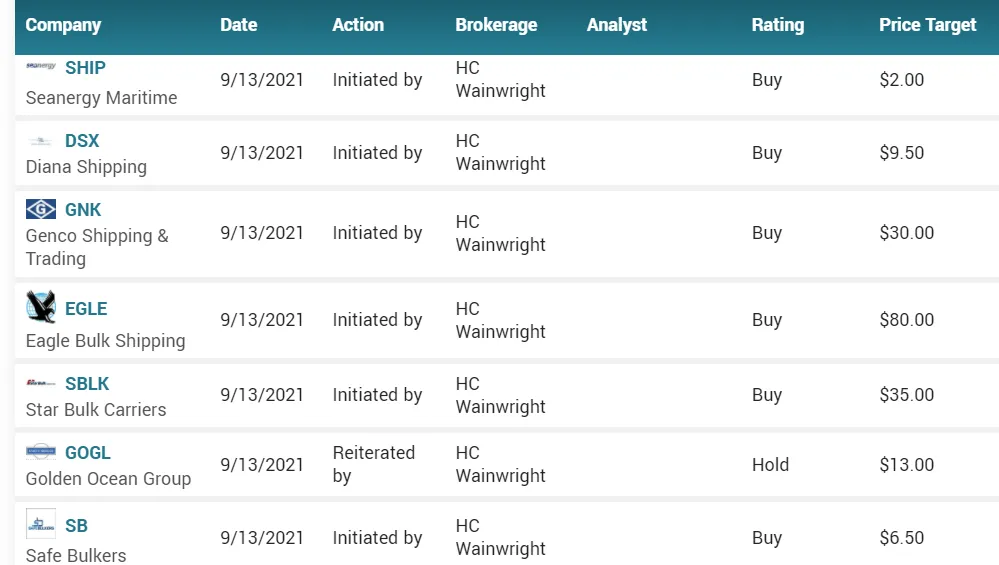Click the Golden Ocean Group logo icon
The height and width of the screenshot is (565, 999).
(41, 452)
